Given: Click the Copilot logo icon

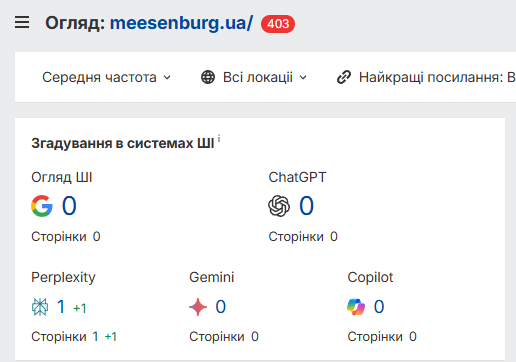Looking at the screenshot, I should [356, 307].
